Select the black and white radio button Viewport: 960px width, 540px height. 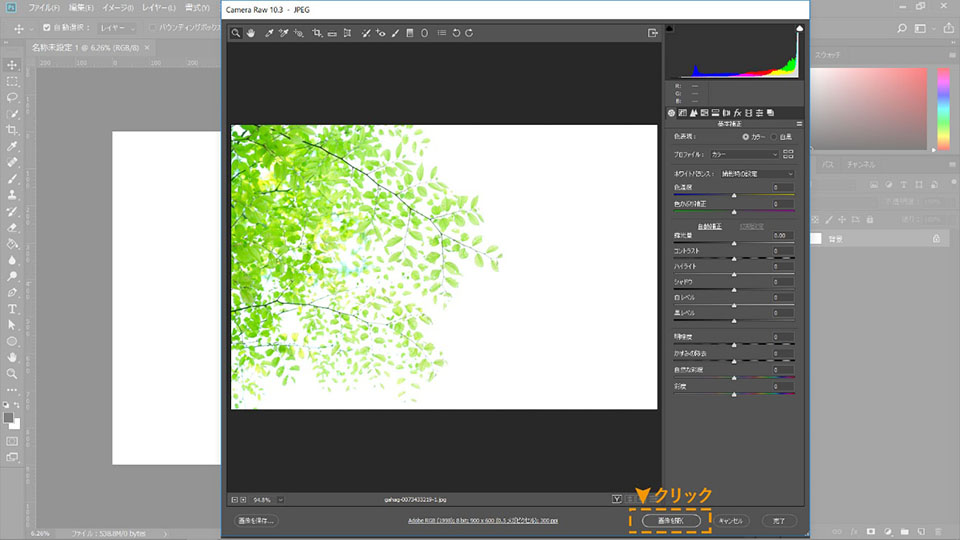(x=774, y=137)
